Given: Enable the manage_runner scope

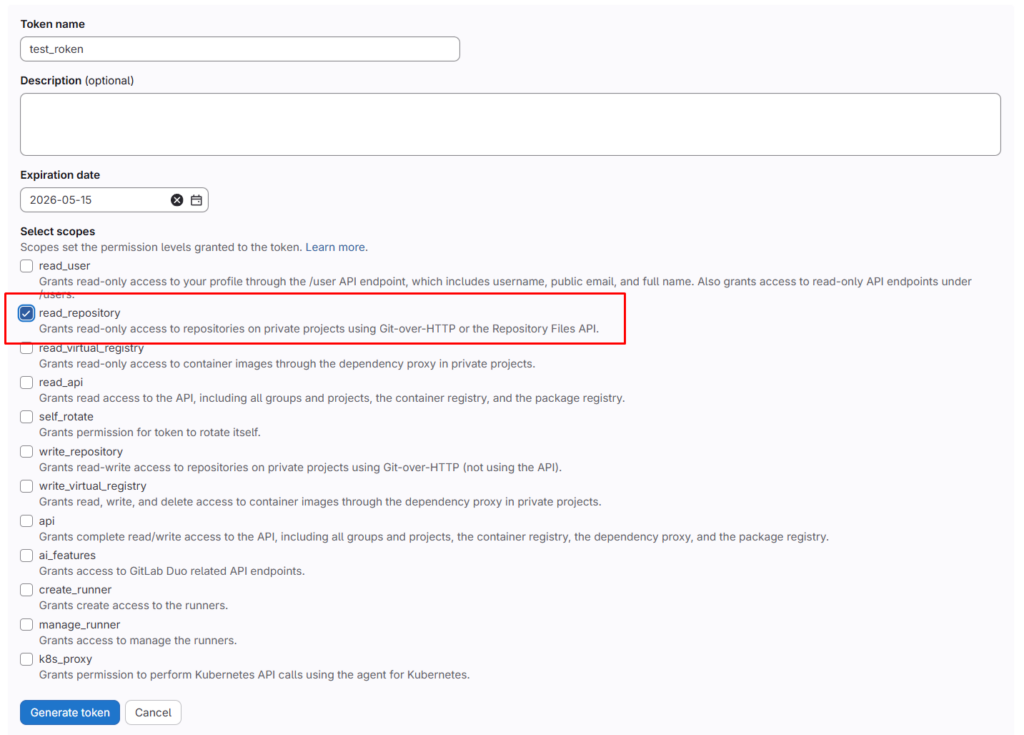Looking at the screenshot, I should click(x=27, y=625).
